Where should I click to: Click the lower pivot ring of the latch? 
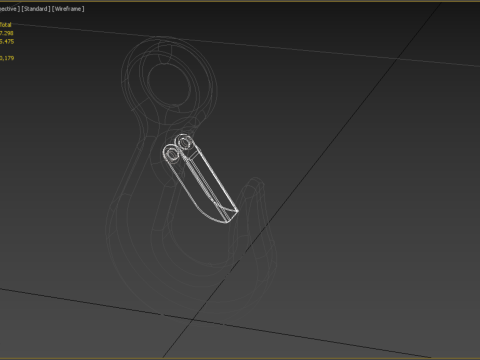coord(172,154)
